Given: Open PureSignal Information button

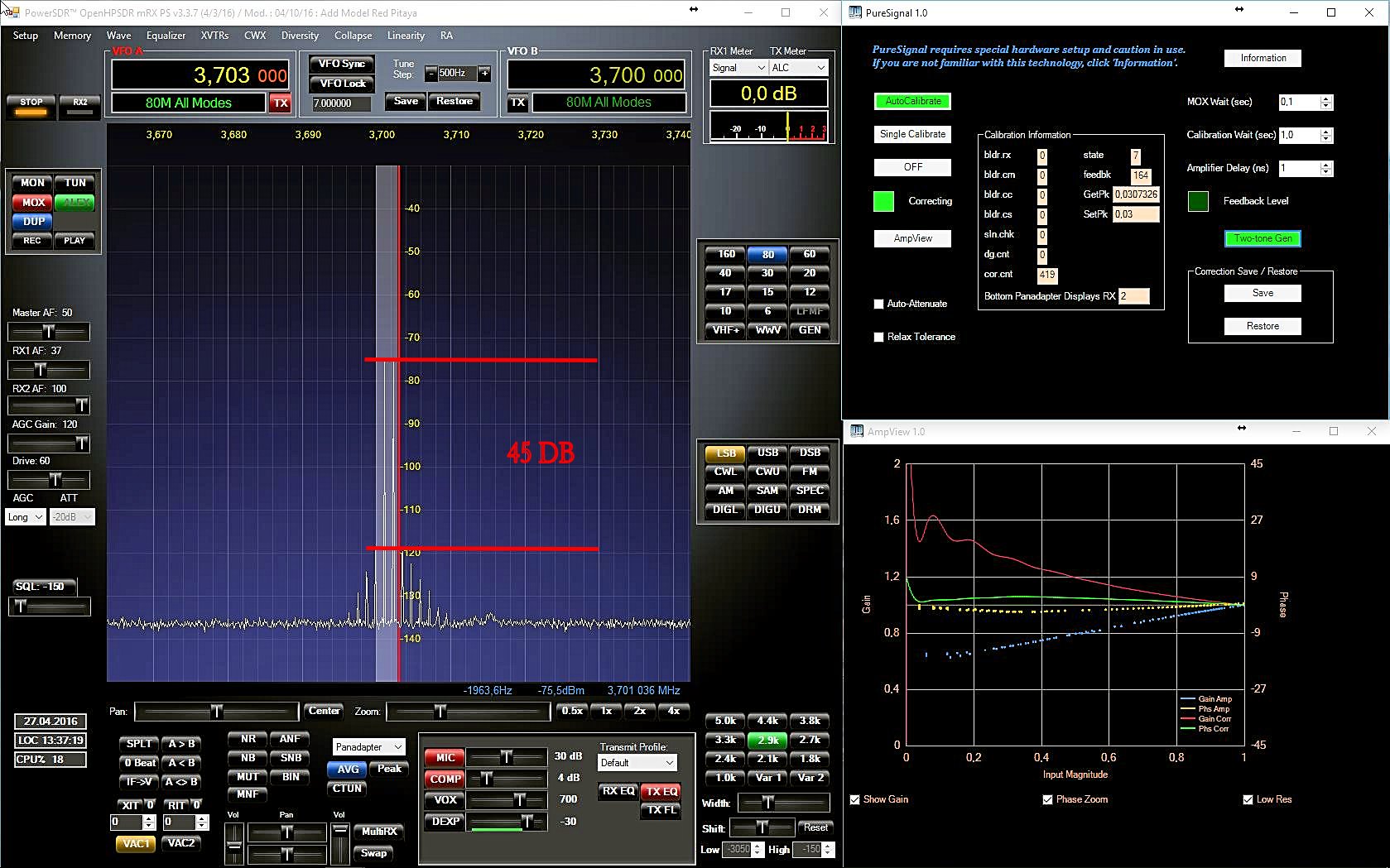Looking at the screenshot, I should pyautogui.click(x=1263, y=58).
